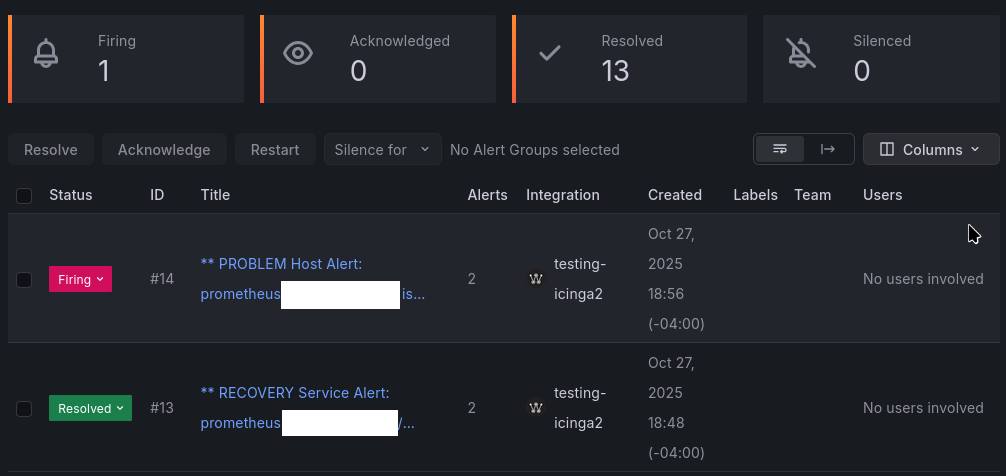Check the box for alert #14
Image resolution: width=1006 pixels, height=476 pixels.
tap(24, 280)
